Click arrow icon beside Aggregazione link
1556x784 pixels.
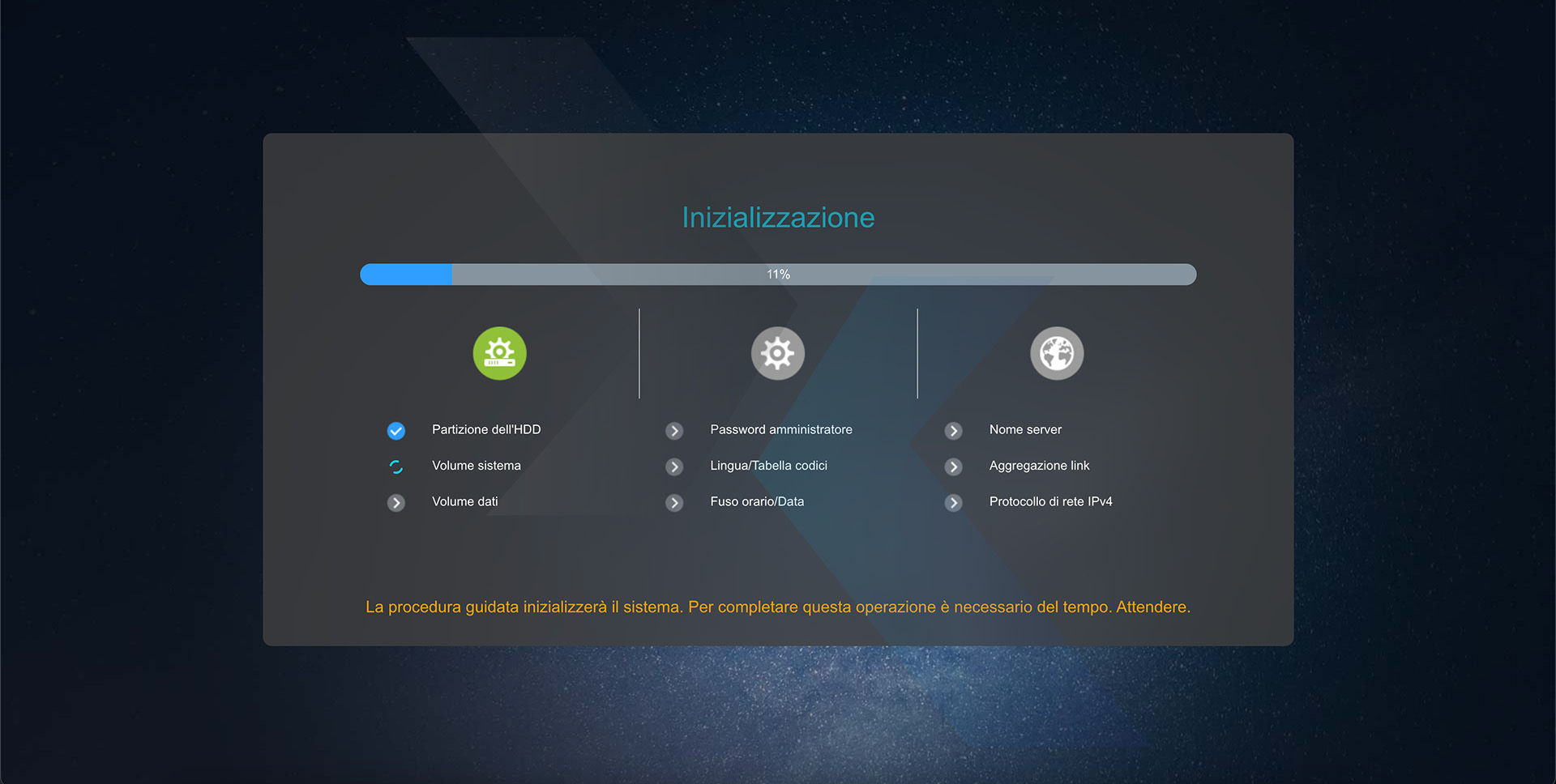pyautogui.click(x=953, y=467)
